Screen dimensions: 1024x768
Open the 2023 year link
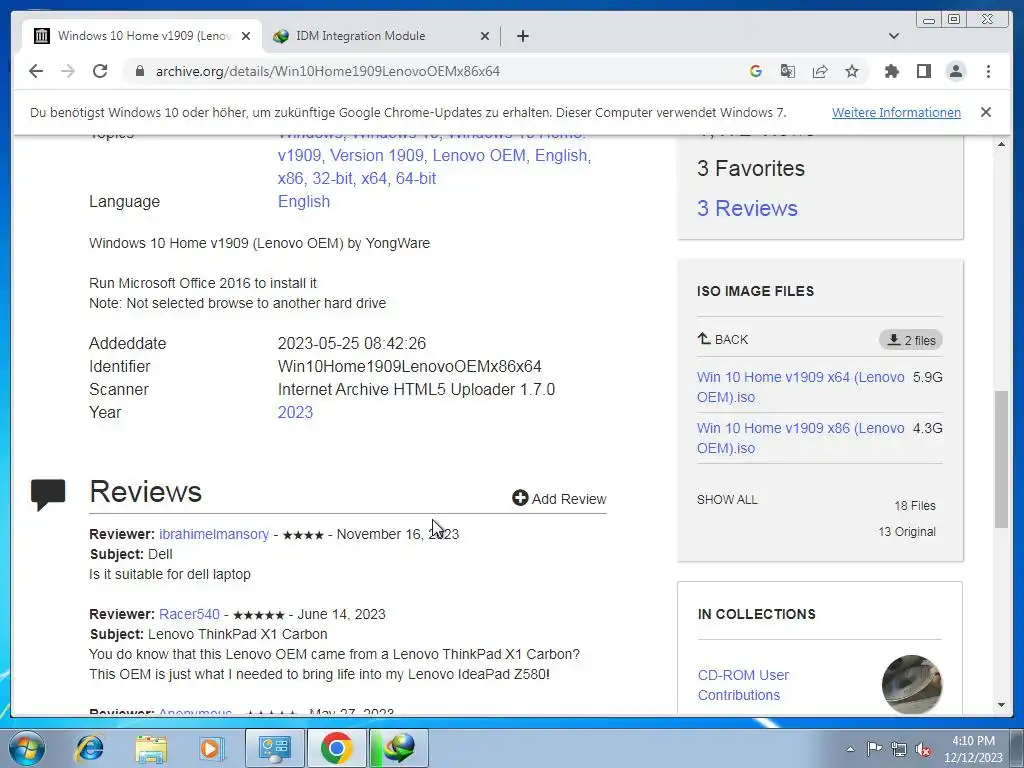295,412
